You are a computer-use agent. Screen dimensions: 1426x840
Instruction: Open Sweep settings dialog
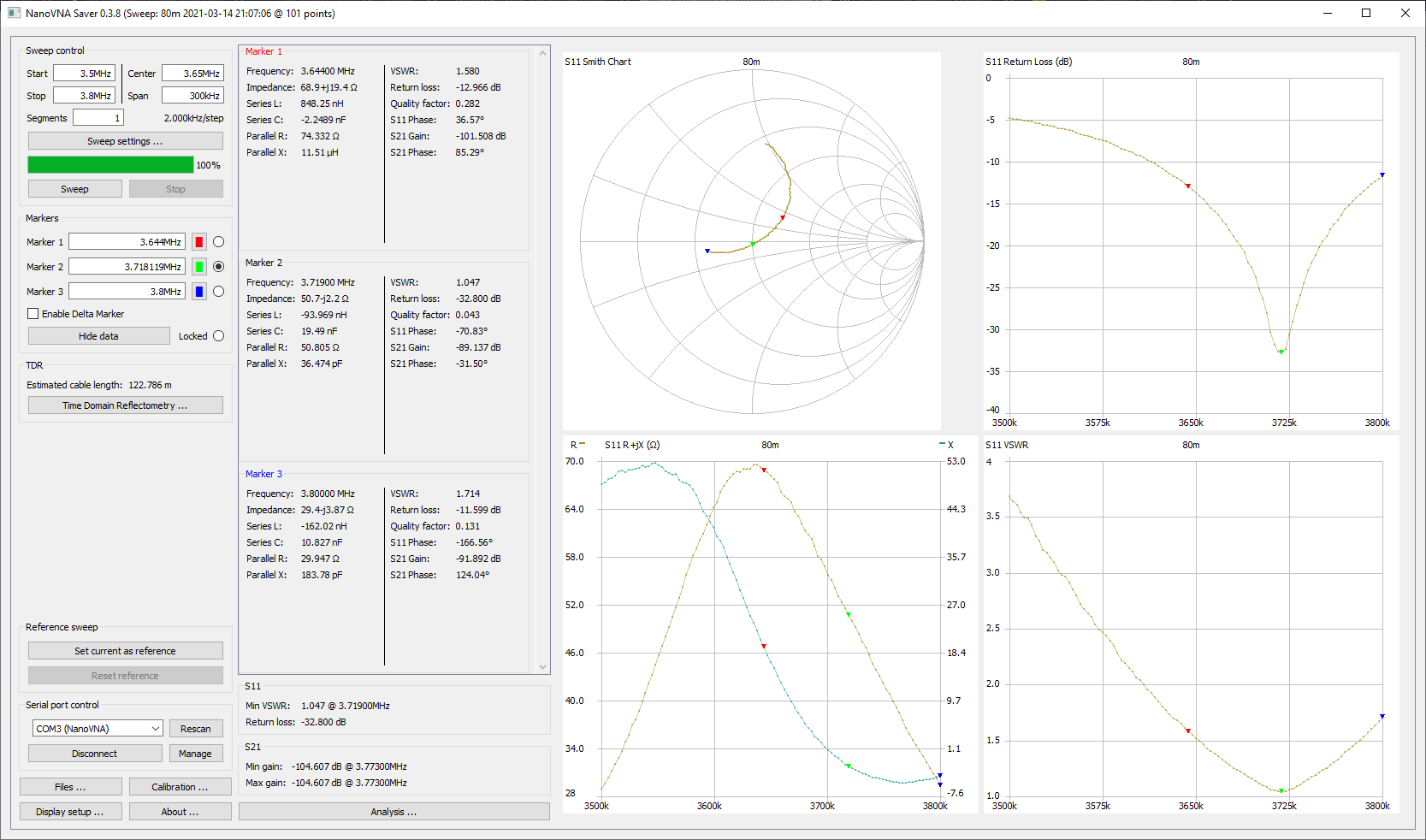point(125,141)
